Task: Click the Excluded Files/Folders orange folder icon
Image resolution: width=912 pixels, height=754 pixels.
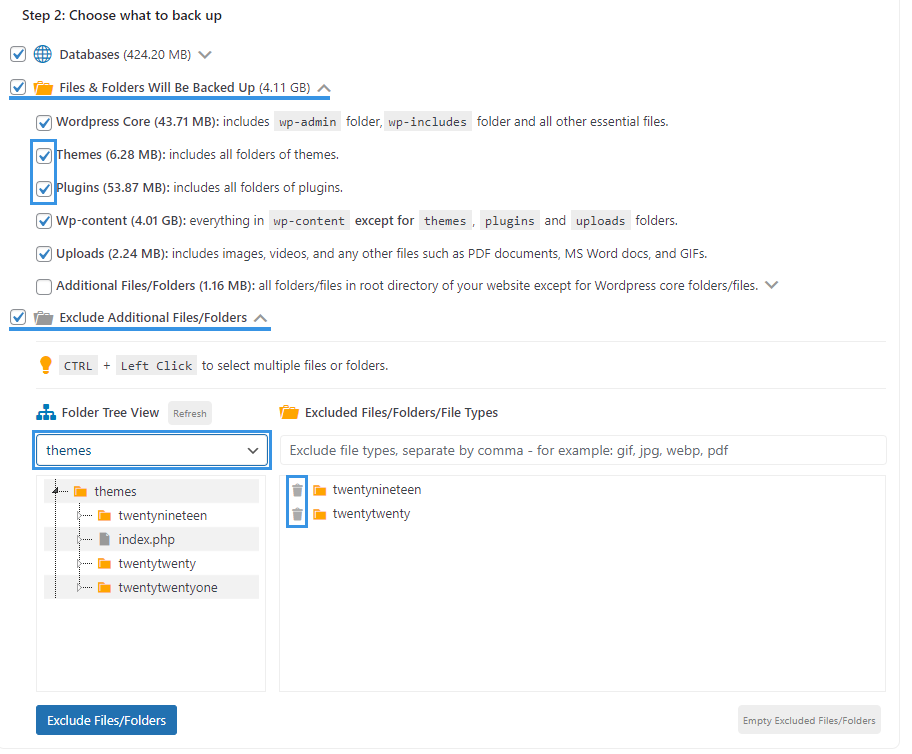Action: click(289, 412)
